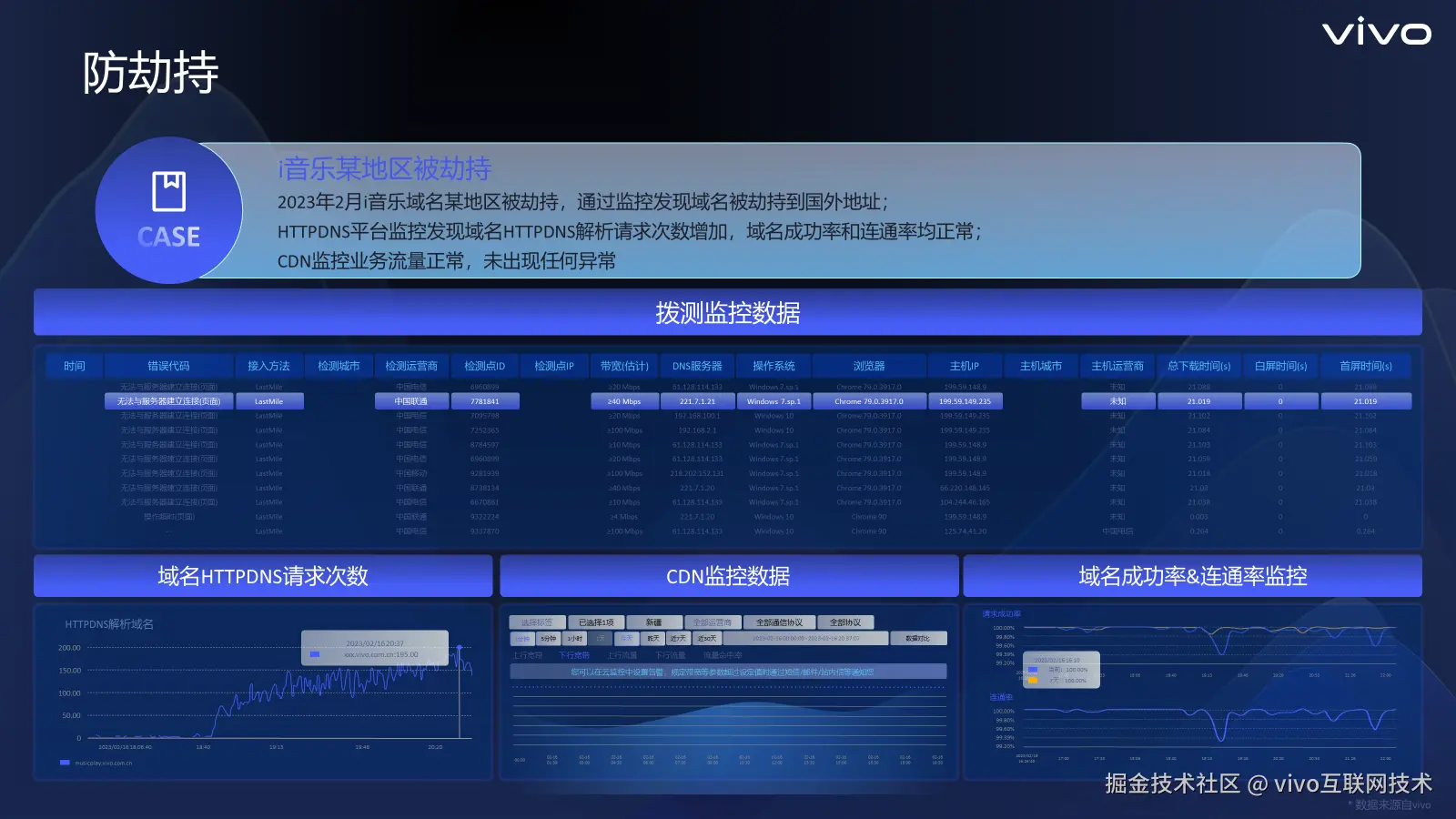
Task: Click the 检测点IP column header
Action: pos(554,366)
